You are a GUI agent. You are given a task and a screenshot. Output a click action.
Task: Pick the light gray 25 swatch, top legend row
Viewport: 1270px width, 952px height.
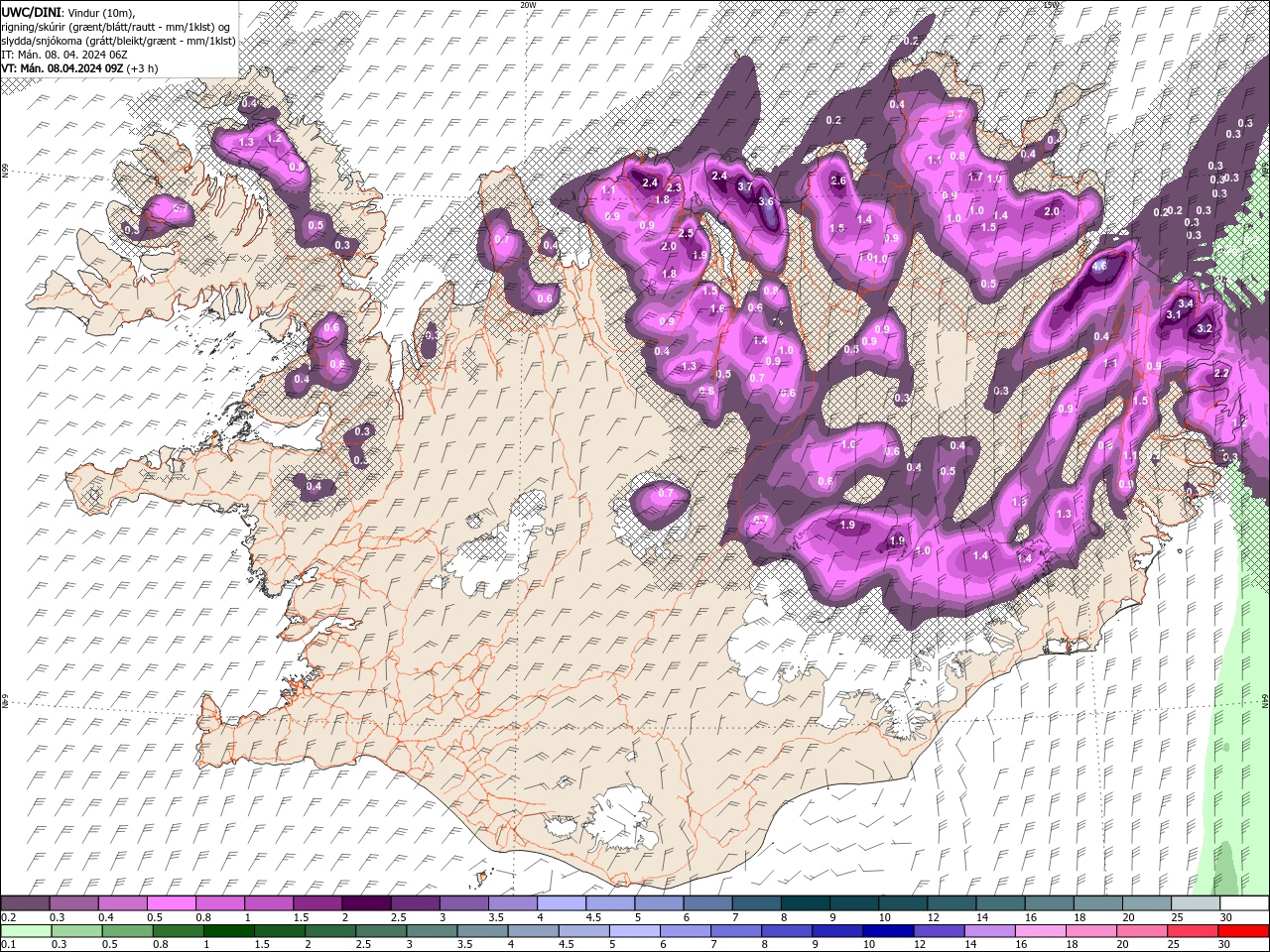pyautogui.click(x=1195, y=903)
